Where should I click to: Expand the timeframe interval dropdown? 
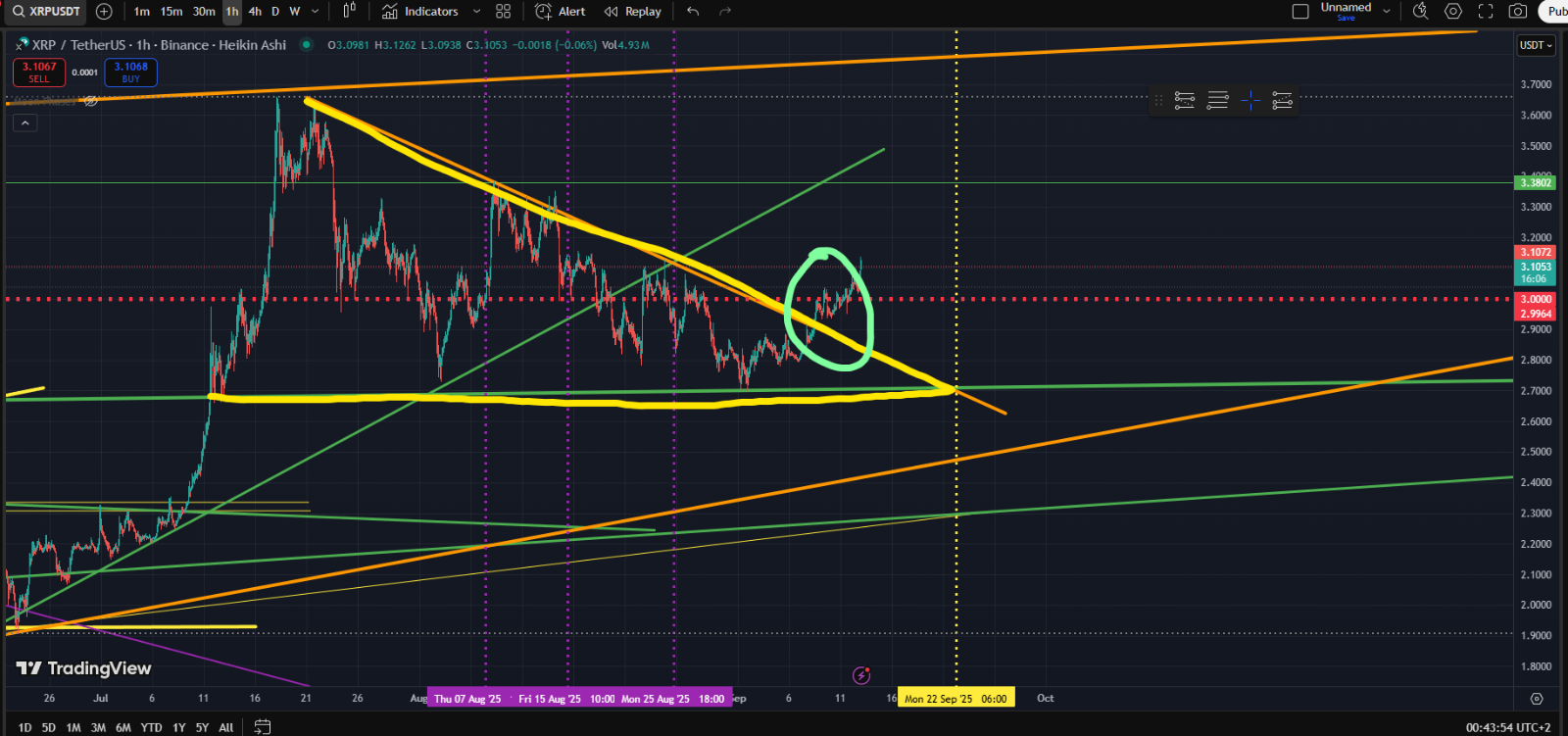click(315, 12)
